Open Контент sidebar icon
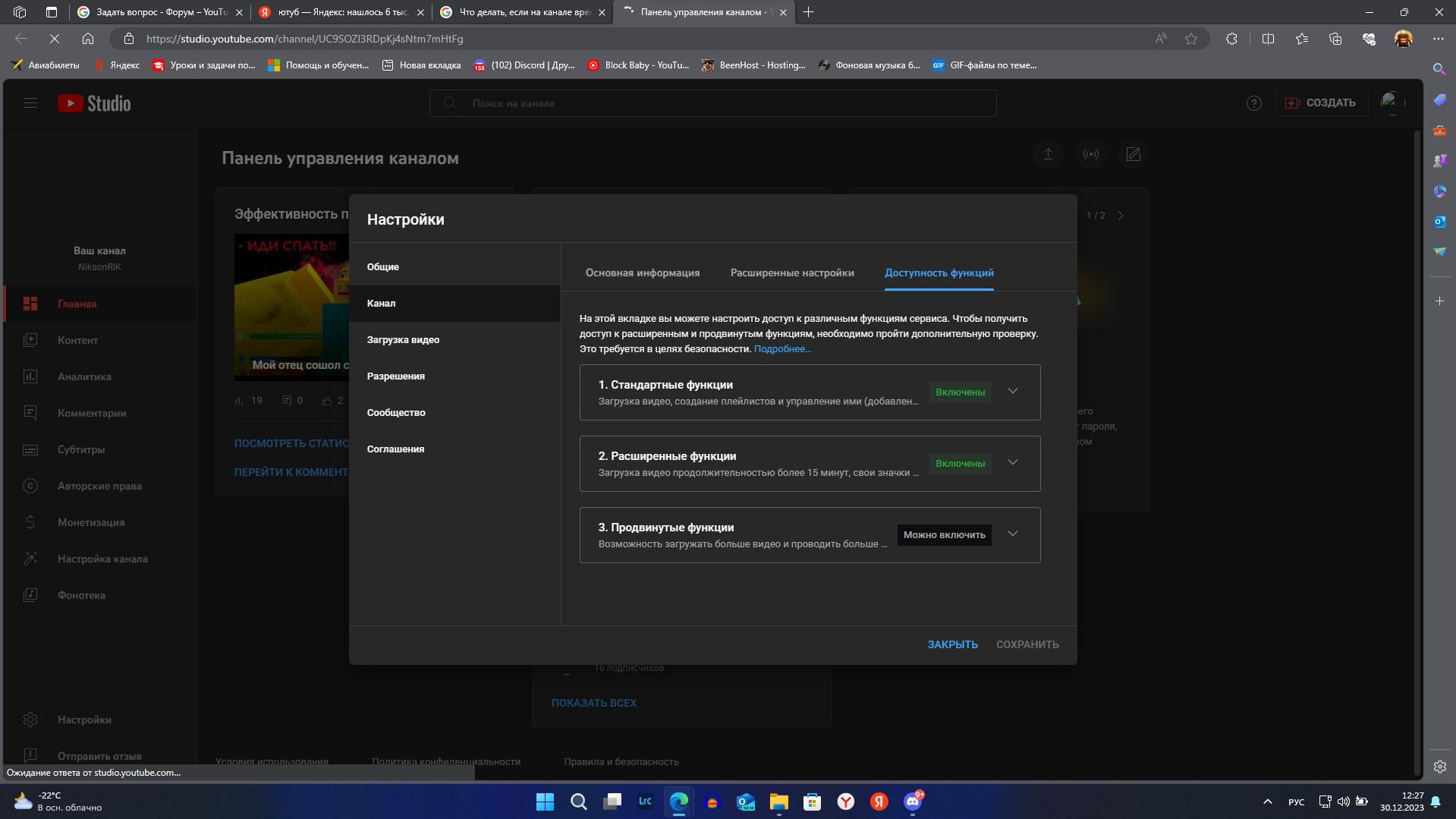This screenshot has height=819, width=1456. [x=30, y=340]
